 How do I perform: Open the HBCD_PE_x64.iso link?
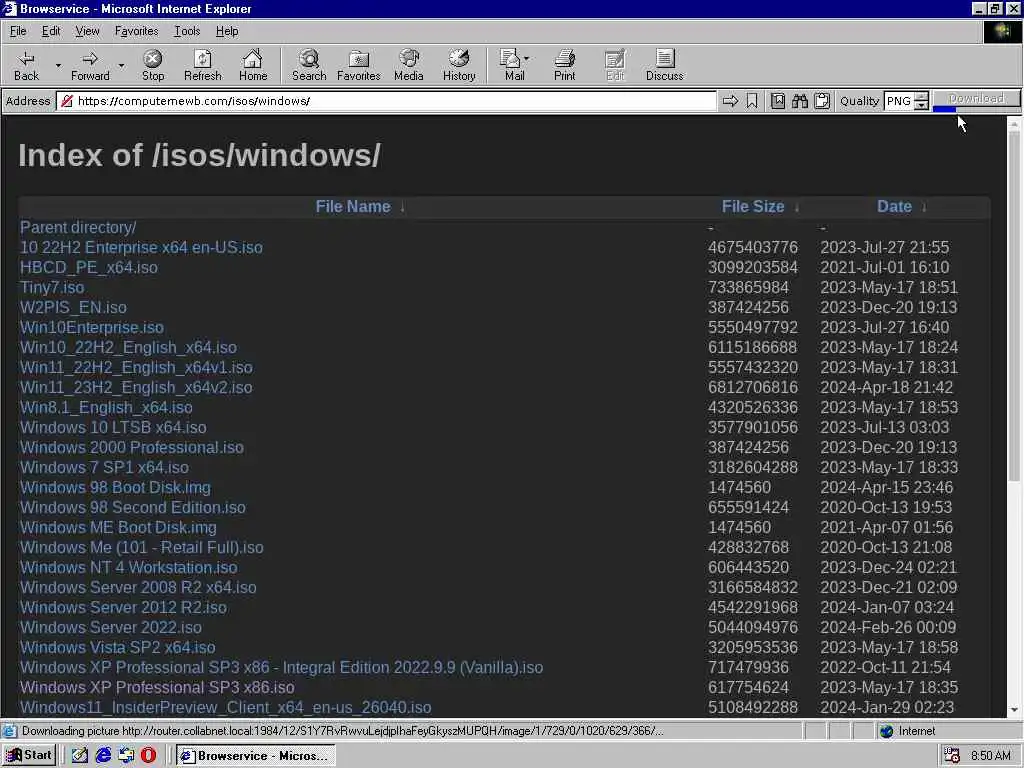89,267
